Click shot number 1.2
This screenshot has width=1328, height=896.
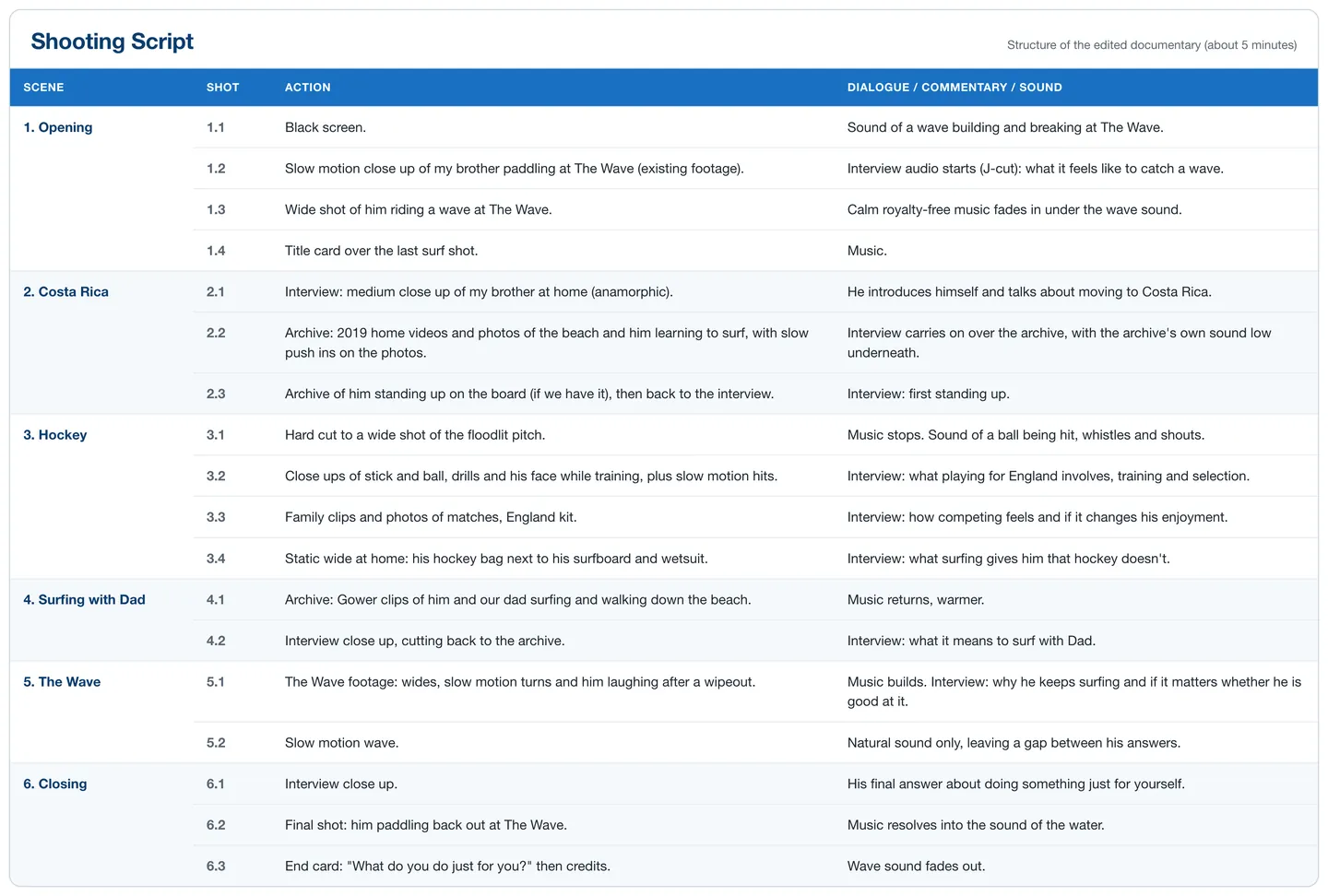(x=216, y=169)
